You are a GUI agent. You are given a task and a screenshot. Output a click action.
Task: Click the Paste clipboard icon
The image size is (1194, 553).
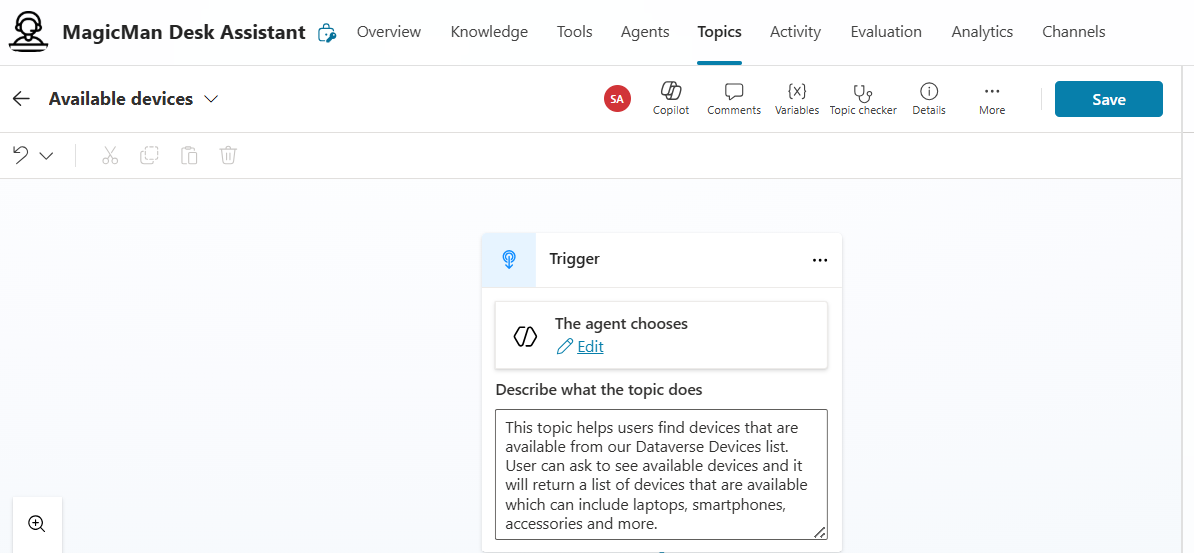(189, 155)
